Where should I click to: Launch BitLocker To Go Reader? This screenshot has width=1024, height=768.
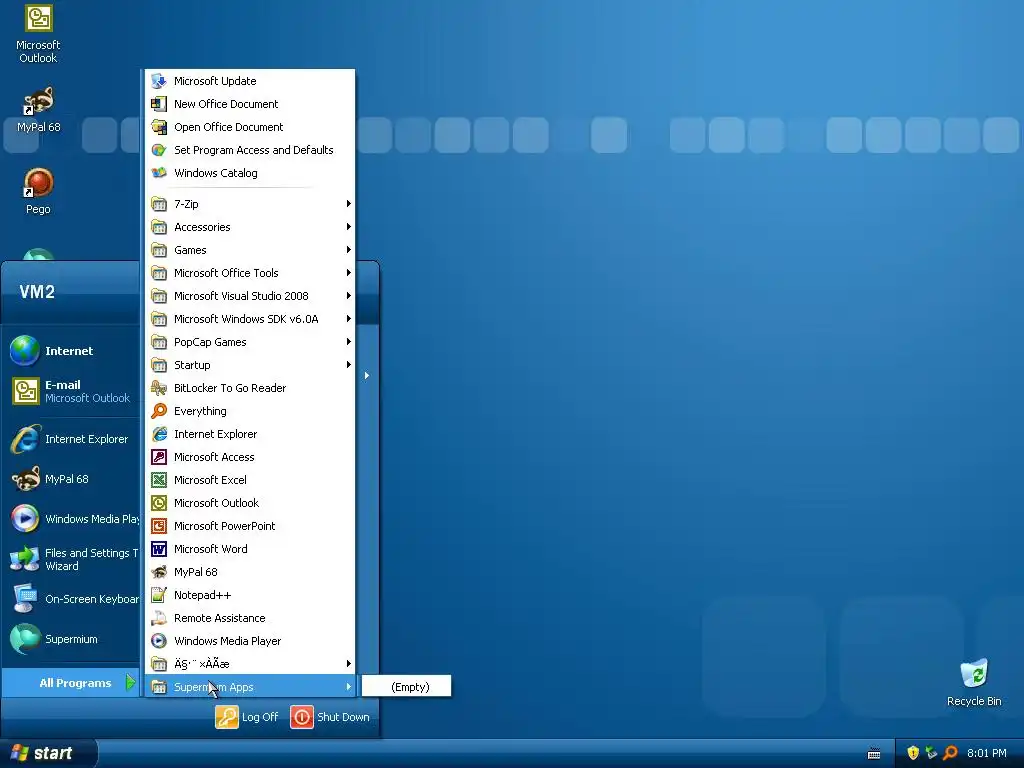tap(249, 388)
